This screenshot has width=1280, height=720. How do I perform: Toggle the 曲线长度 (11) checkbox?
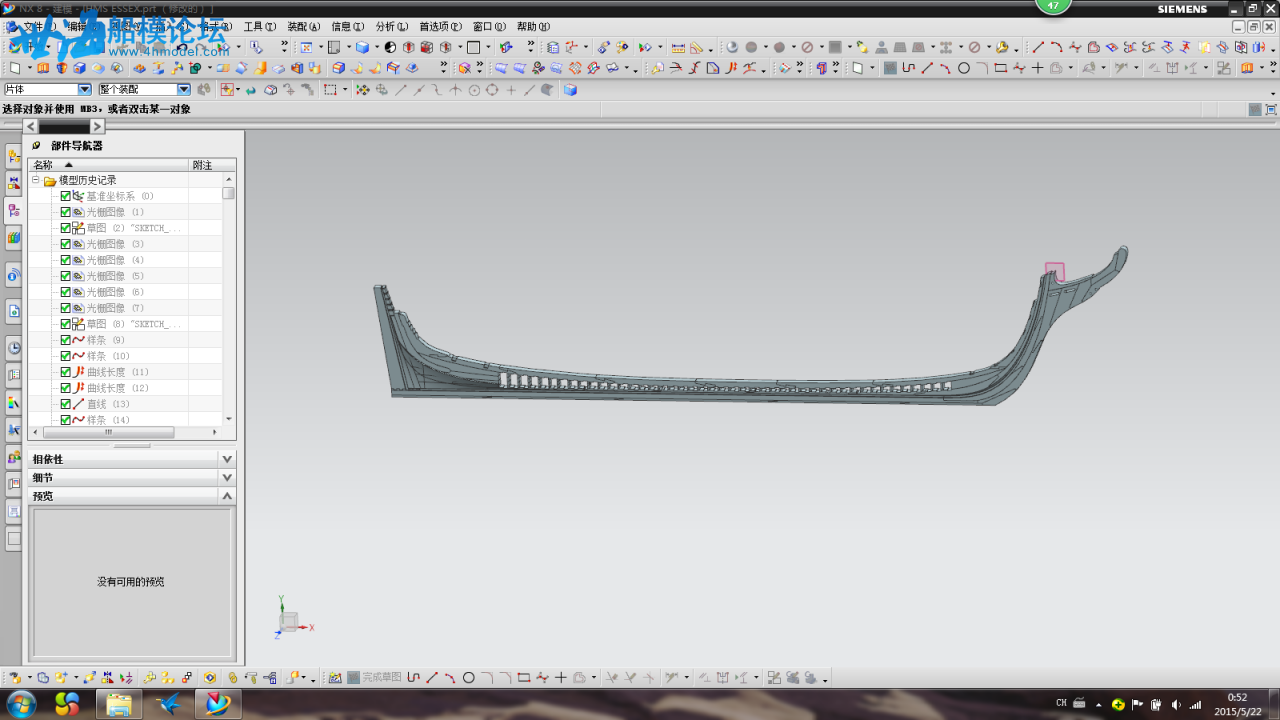[66, 372]
